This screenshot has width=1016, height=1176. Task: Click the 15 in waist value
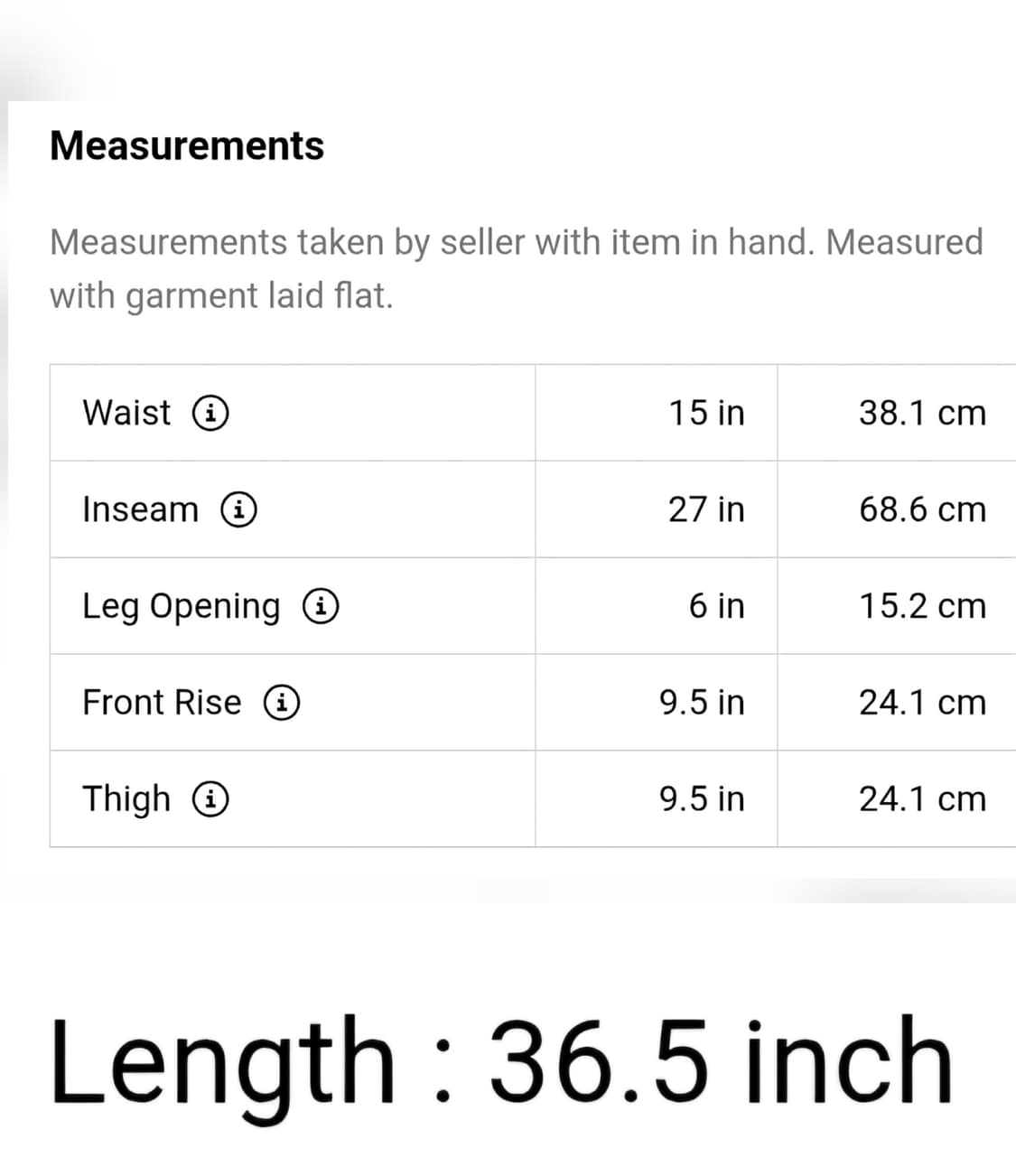click(706, 413)
